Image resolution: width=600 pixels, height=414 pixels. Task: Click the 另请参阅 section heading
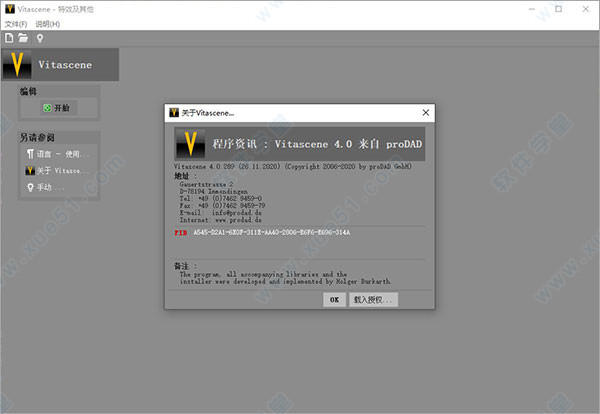[37, 137]
